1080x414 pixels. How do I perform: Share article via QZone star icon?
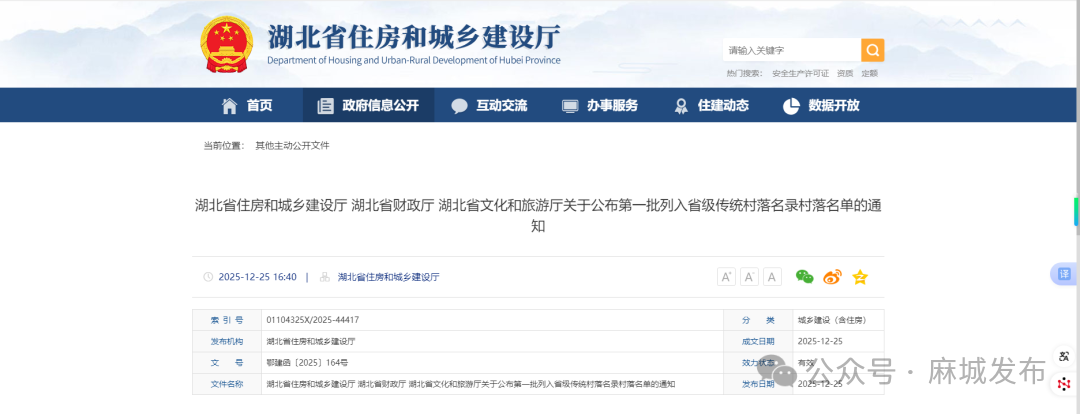click(x=860, y=277)
